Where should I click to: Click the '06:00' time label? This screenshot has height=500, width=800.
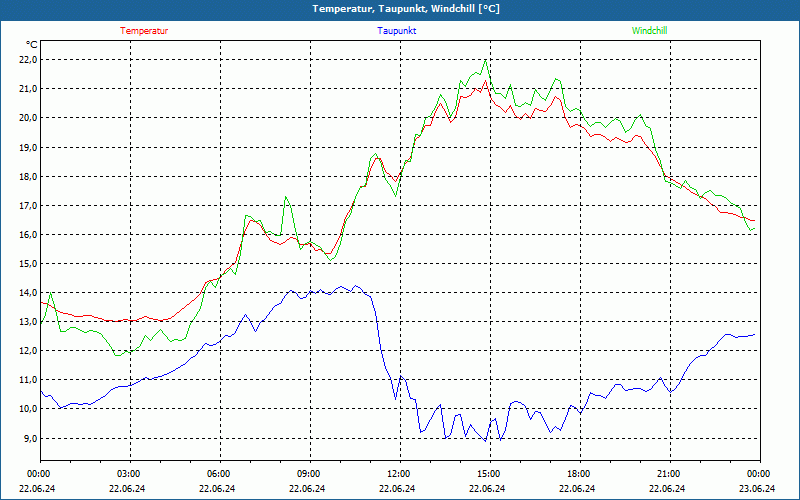pos(219,474)
